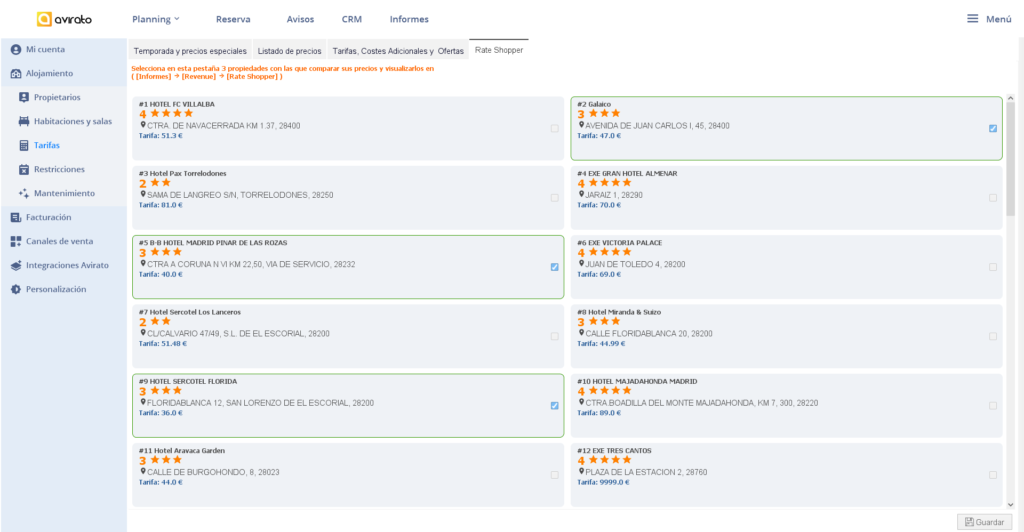Check the Hotel FC Villalba checkbox
Viewport: 1024px width, 532px height.
click(554, 129)
